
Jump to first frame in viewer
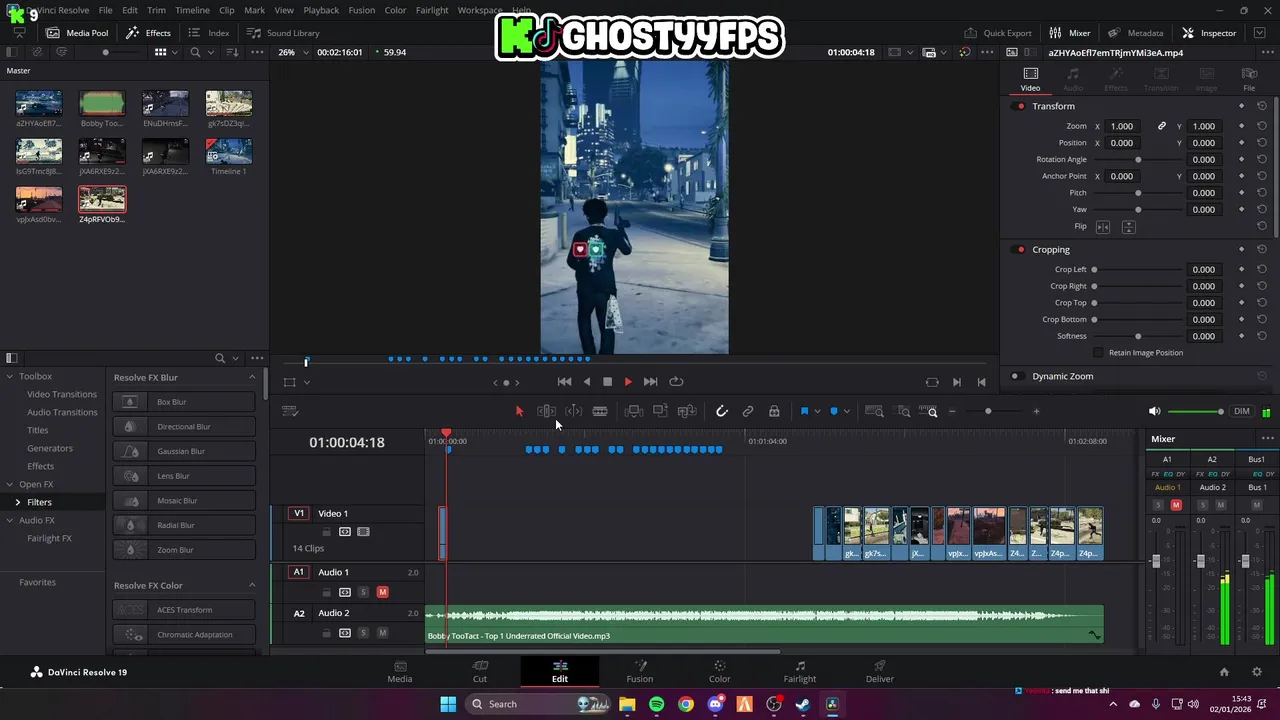[565, 382]
